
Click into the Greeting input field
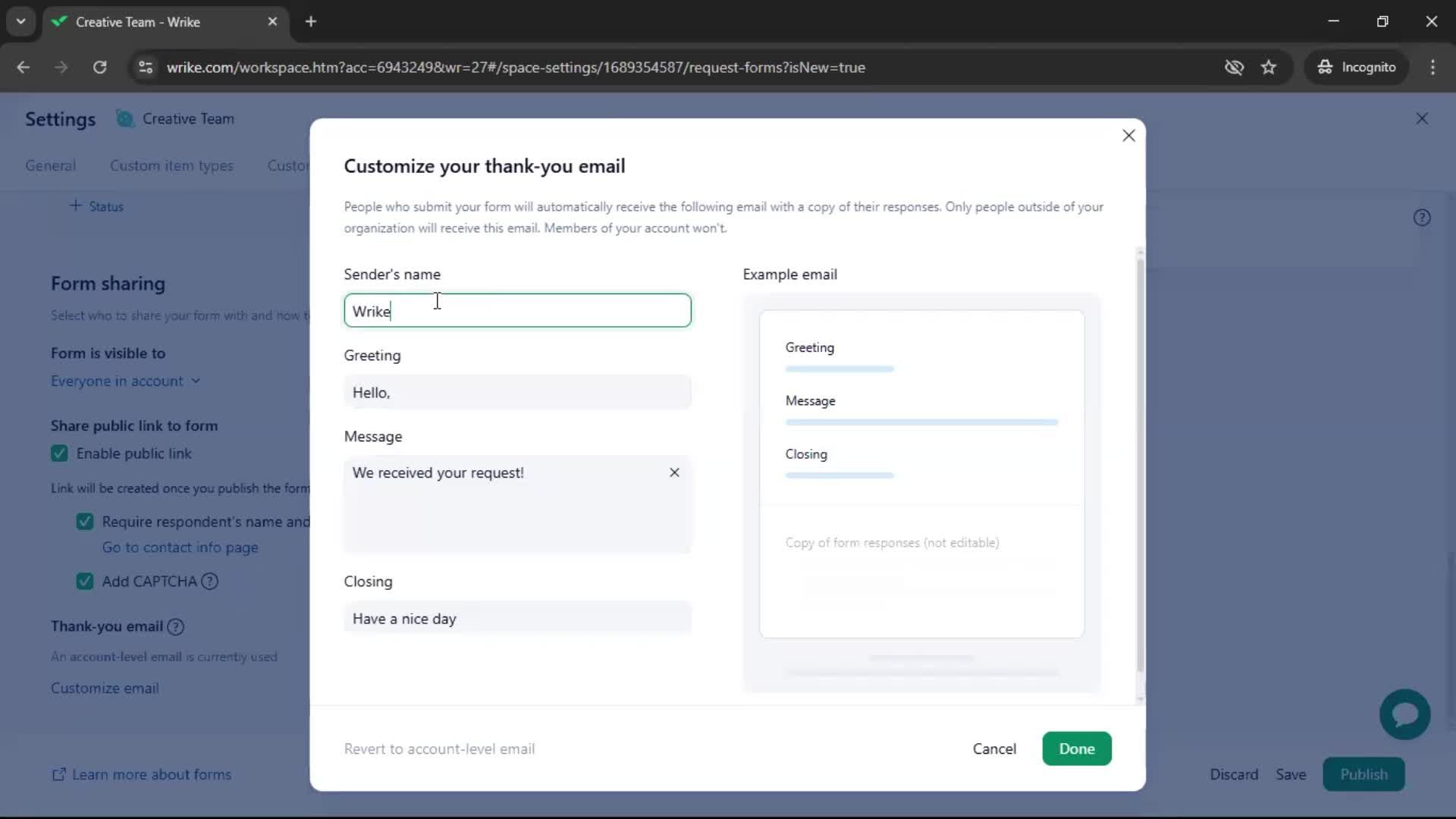point(517,393)
